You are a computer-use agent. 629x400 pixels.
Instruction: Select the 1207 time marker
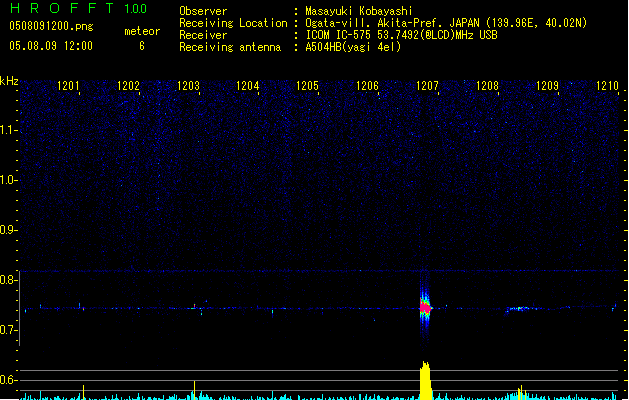427,86
